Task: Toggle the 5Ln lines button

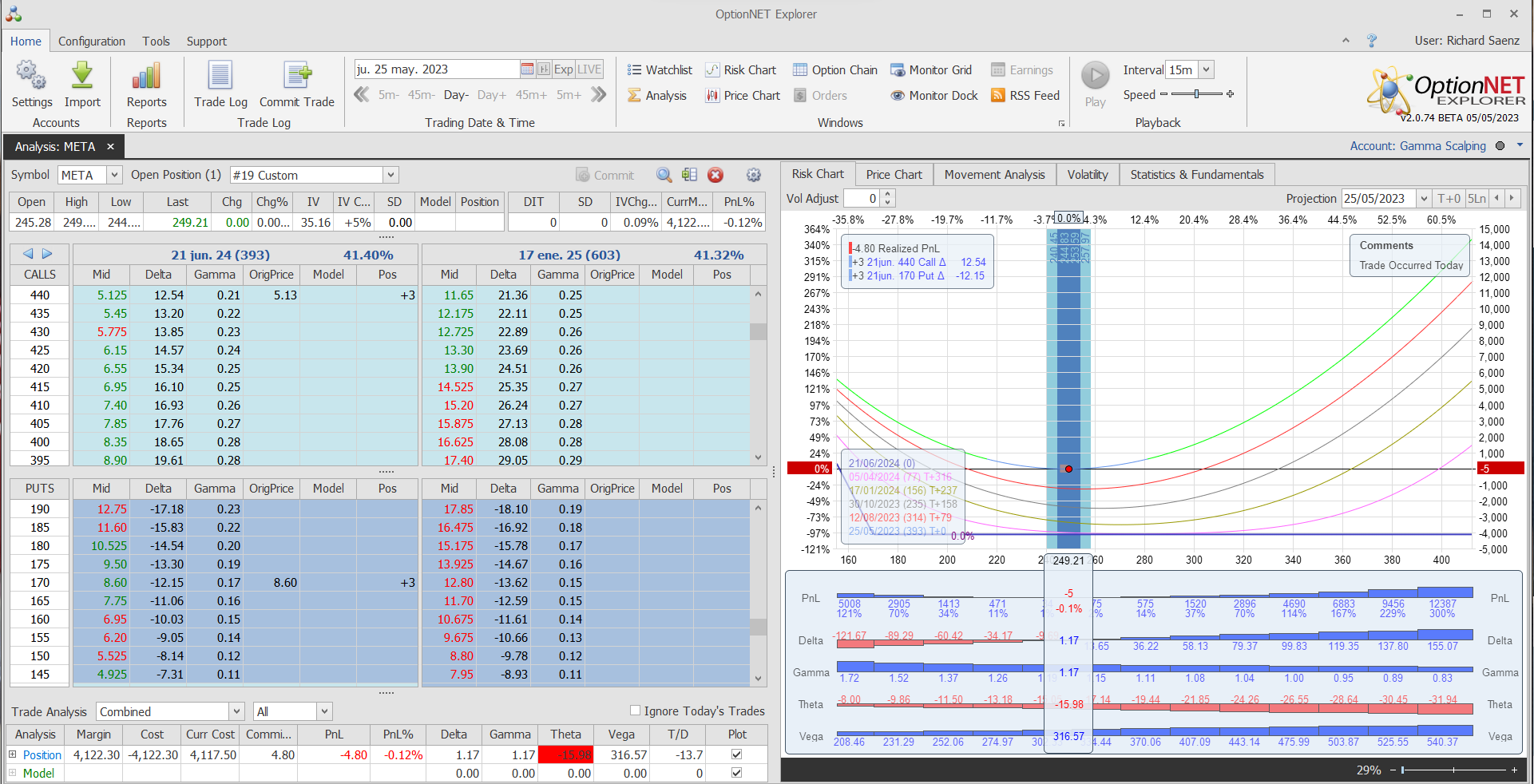Action: (1477, 199)
